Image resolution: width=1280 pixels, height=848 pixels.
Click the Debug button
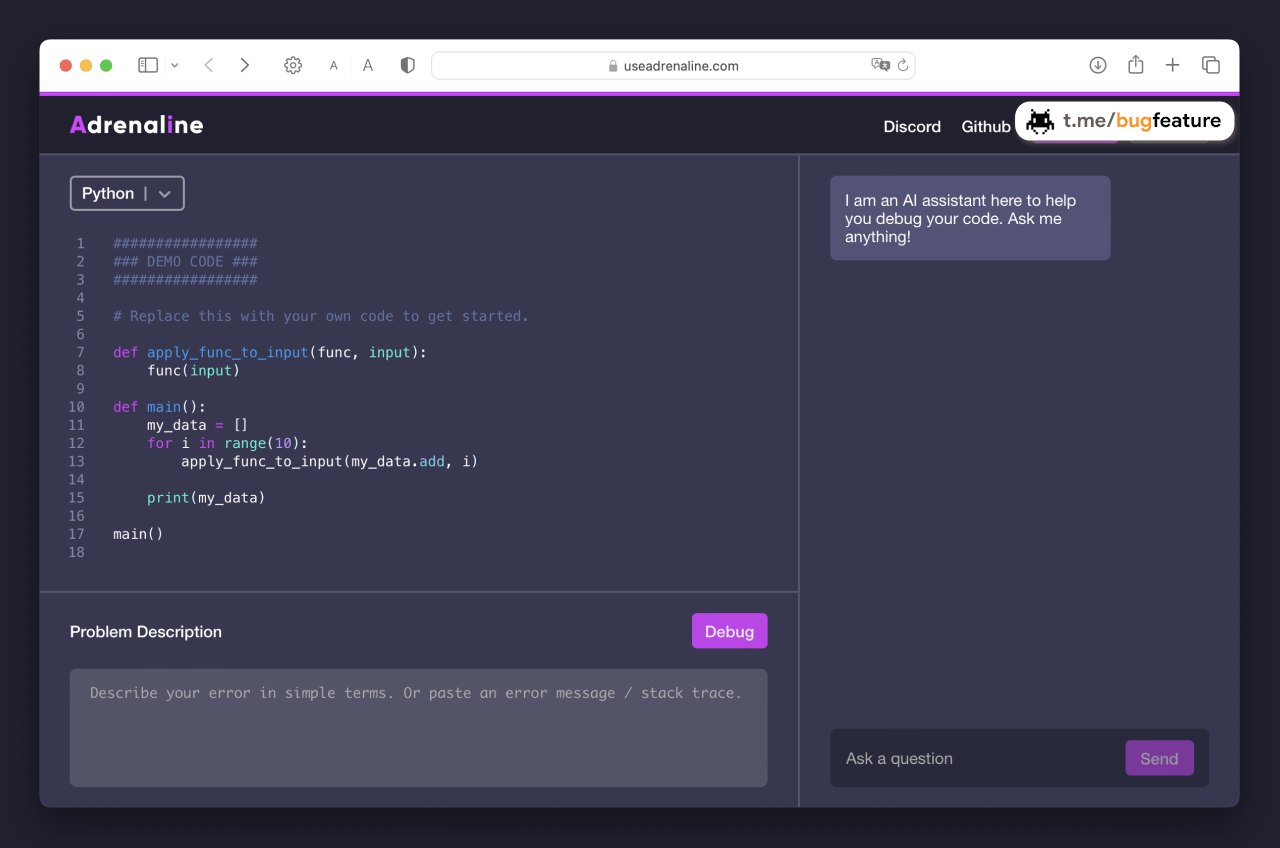(730, 631)
